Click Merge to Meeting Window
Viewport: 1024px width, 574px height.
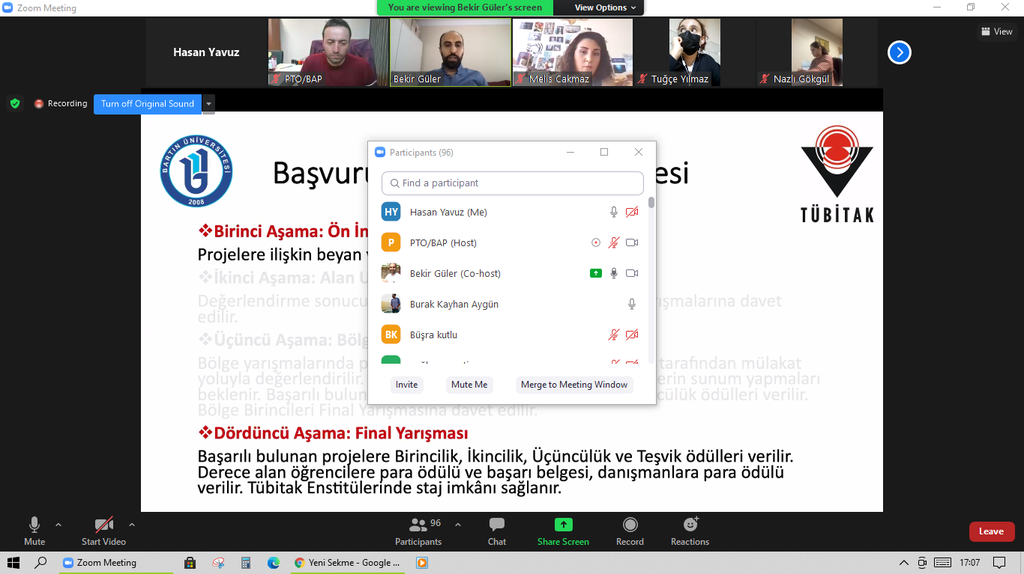pos(574,385)
